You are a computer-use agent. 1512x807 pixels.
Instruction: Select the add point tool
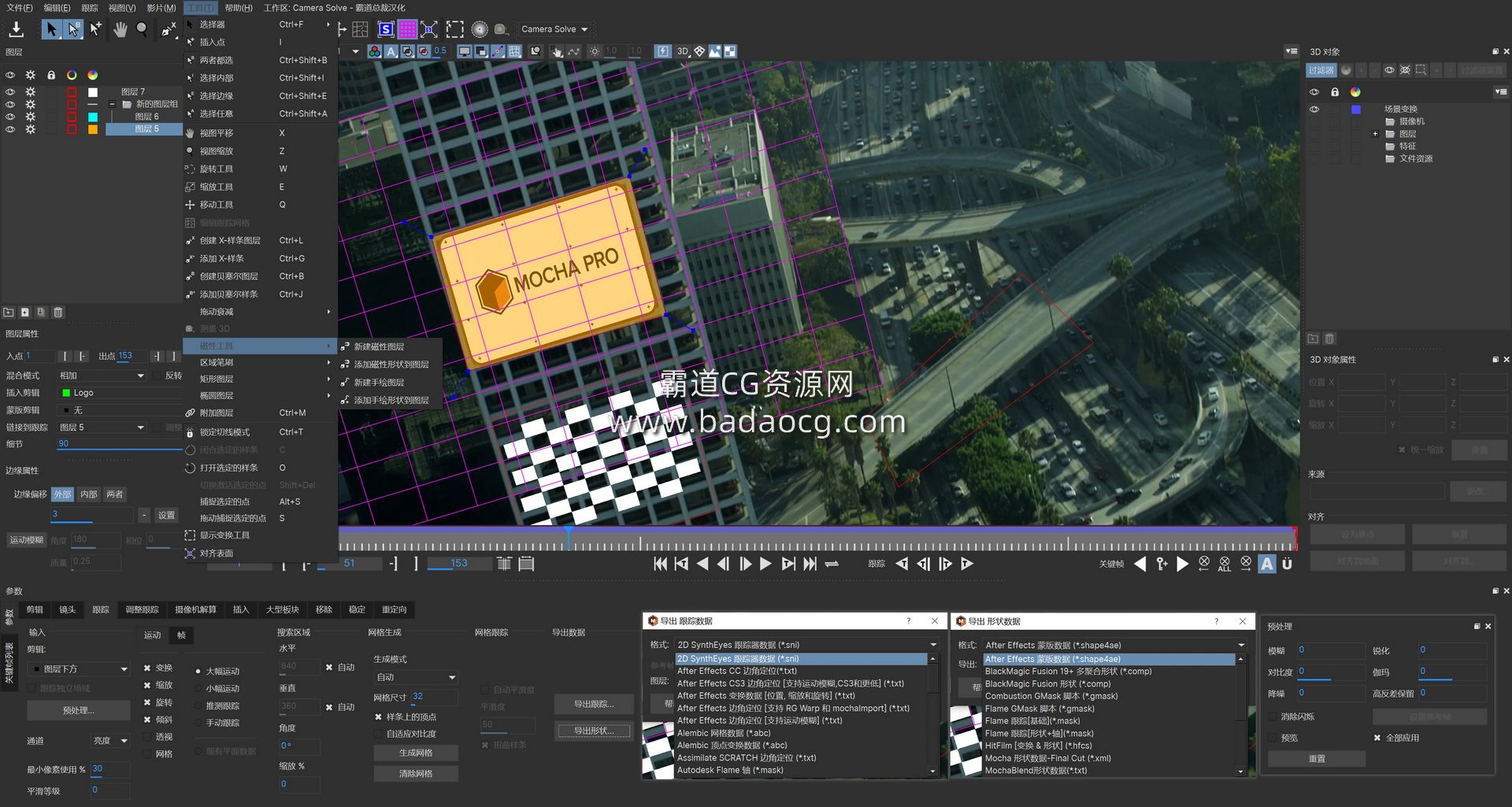click(95, 30)
